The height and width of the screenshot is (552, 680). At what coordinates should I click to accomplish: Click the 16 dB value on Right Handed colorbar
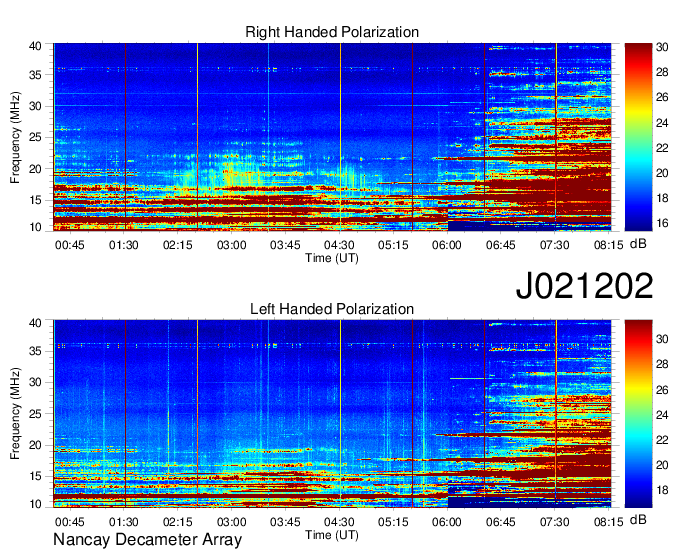pos(662,223)
